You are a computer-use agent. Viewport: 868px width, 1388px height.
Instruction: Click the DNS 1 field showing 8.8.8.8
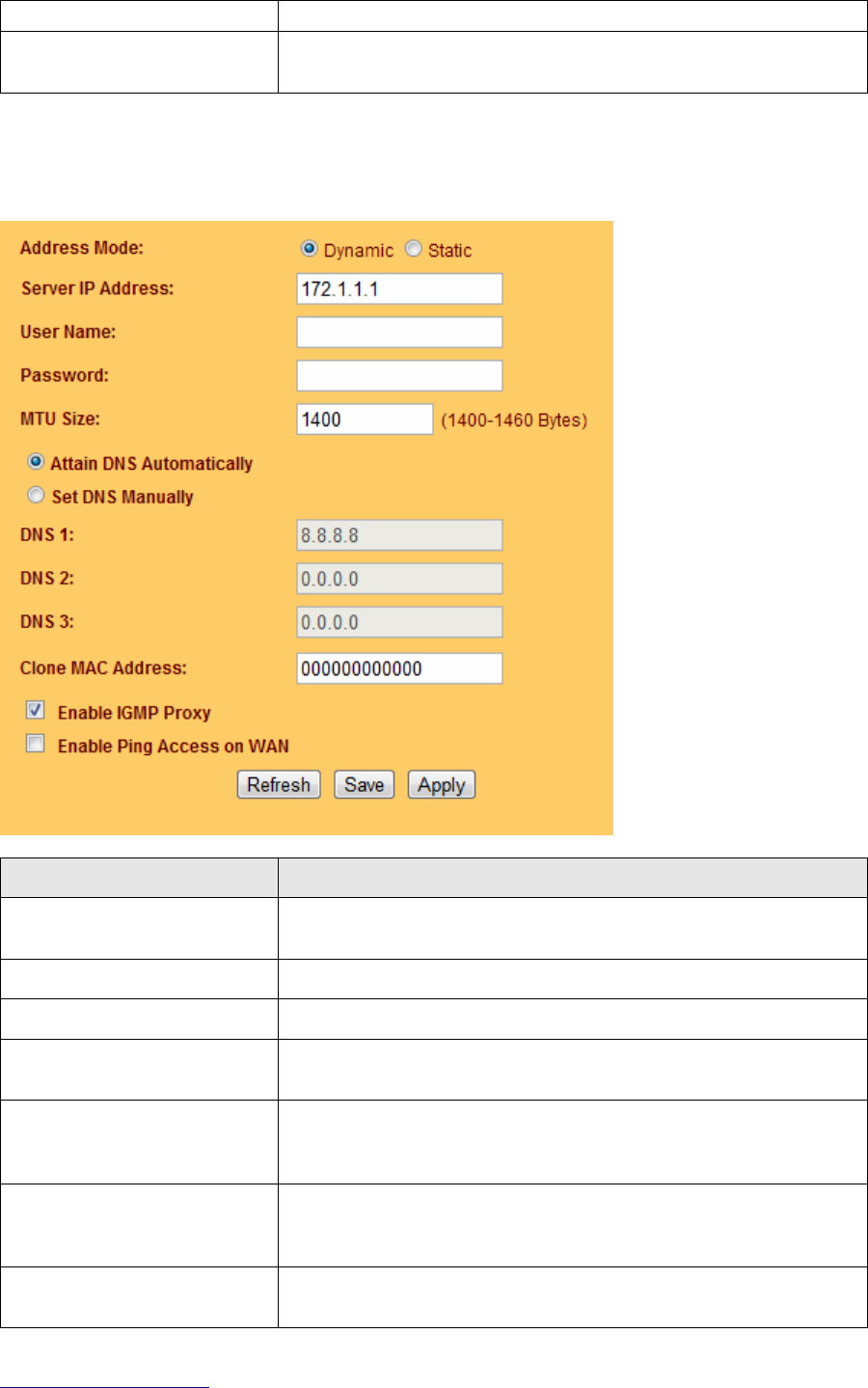(399, 535)
